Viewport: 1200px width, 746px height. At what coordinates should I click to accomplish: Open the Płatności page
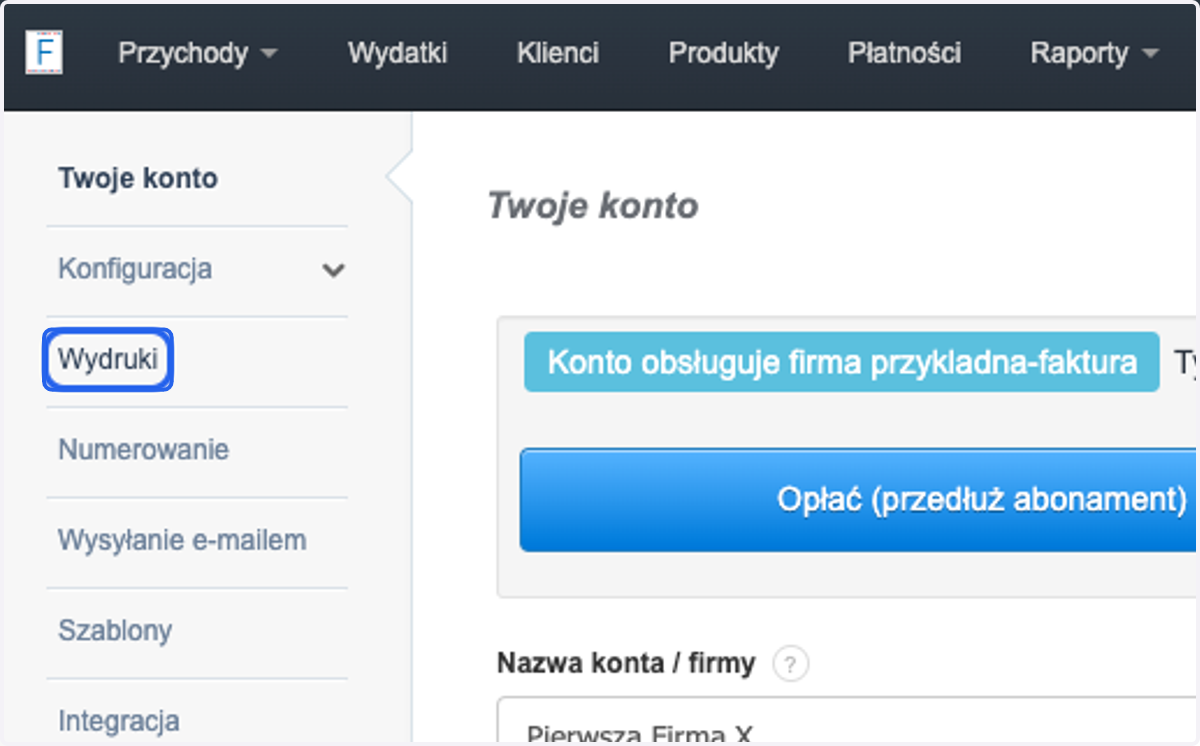pos(905,53)
